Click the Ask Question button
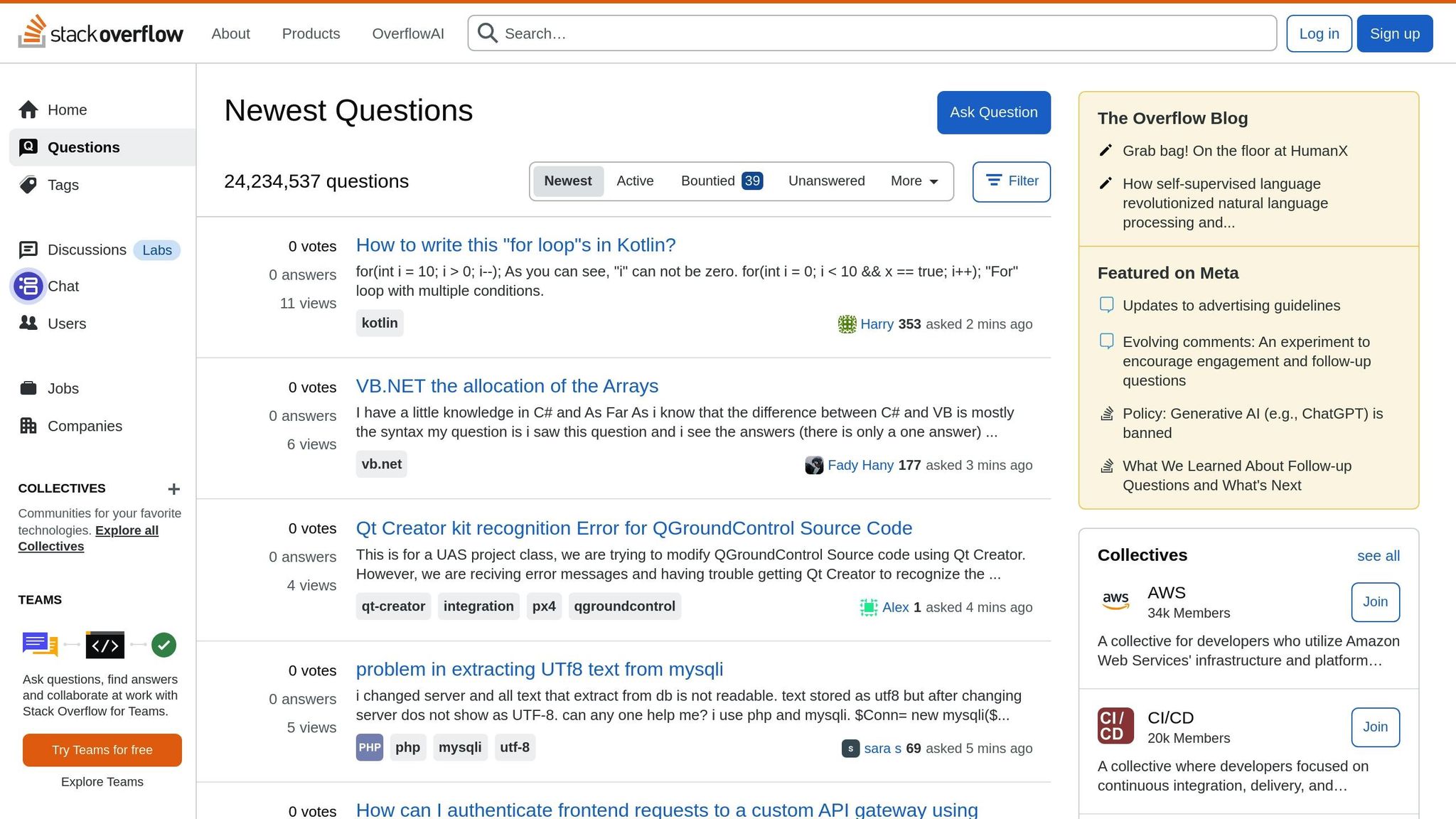Screen dimensions: 1456x819 993,112
